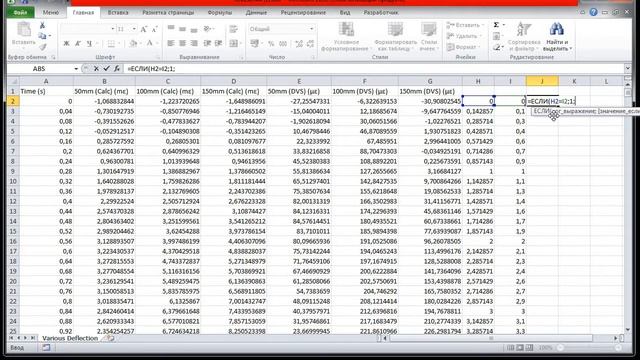The height and width of the screenshot is (360, 640).
Task: Open Форматировать как таблицу dropdown
Action: point(395,37)
